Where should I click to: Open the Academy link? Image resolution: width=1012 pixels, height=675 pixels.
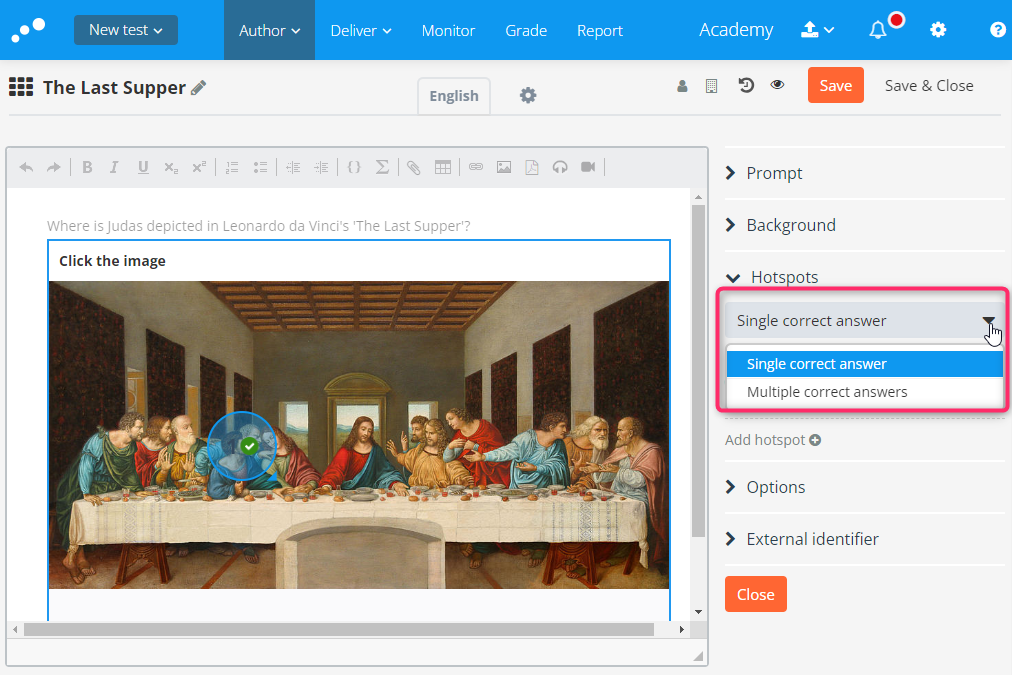pos(736,30)
